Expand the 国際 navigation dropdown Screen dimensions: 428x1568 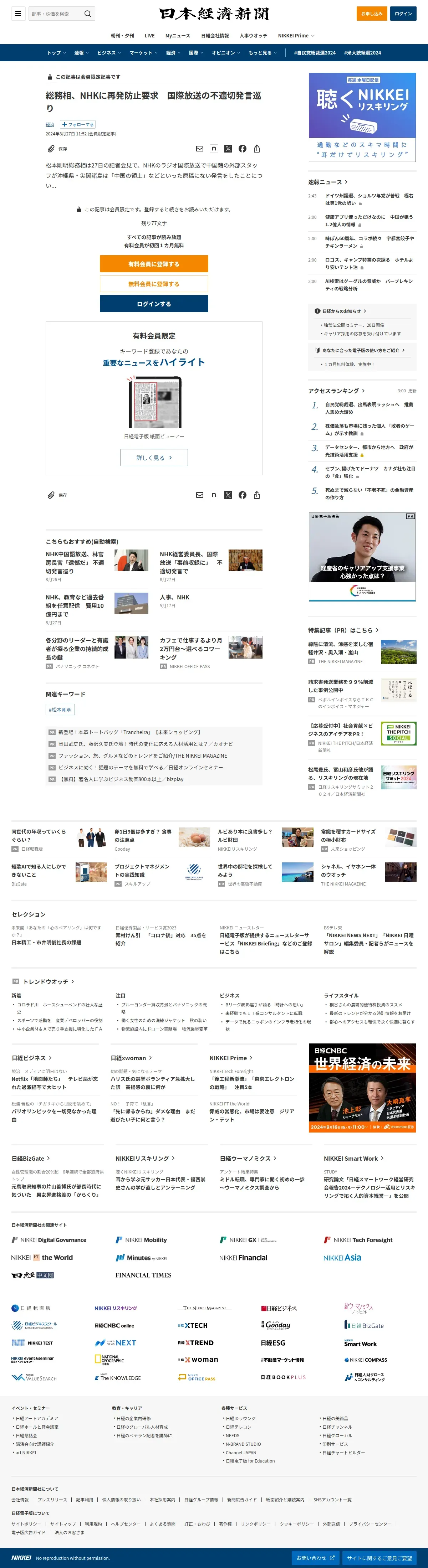[196, 53]
